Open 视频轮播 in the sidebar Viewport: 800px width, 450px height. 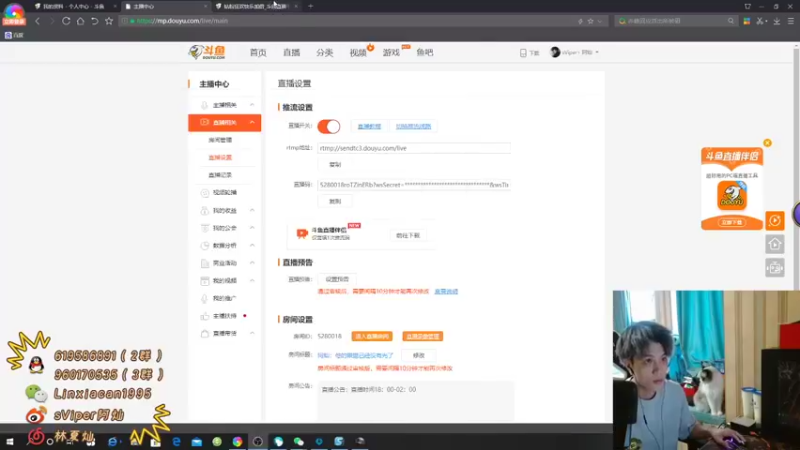point(224,192)
